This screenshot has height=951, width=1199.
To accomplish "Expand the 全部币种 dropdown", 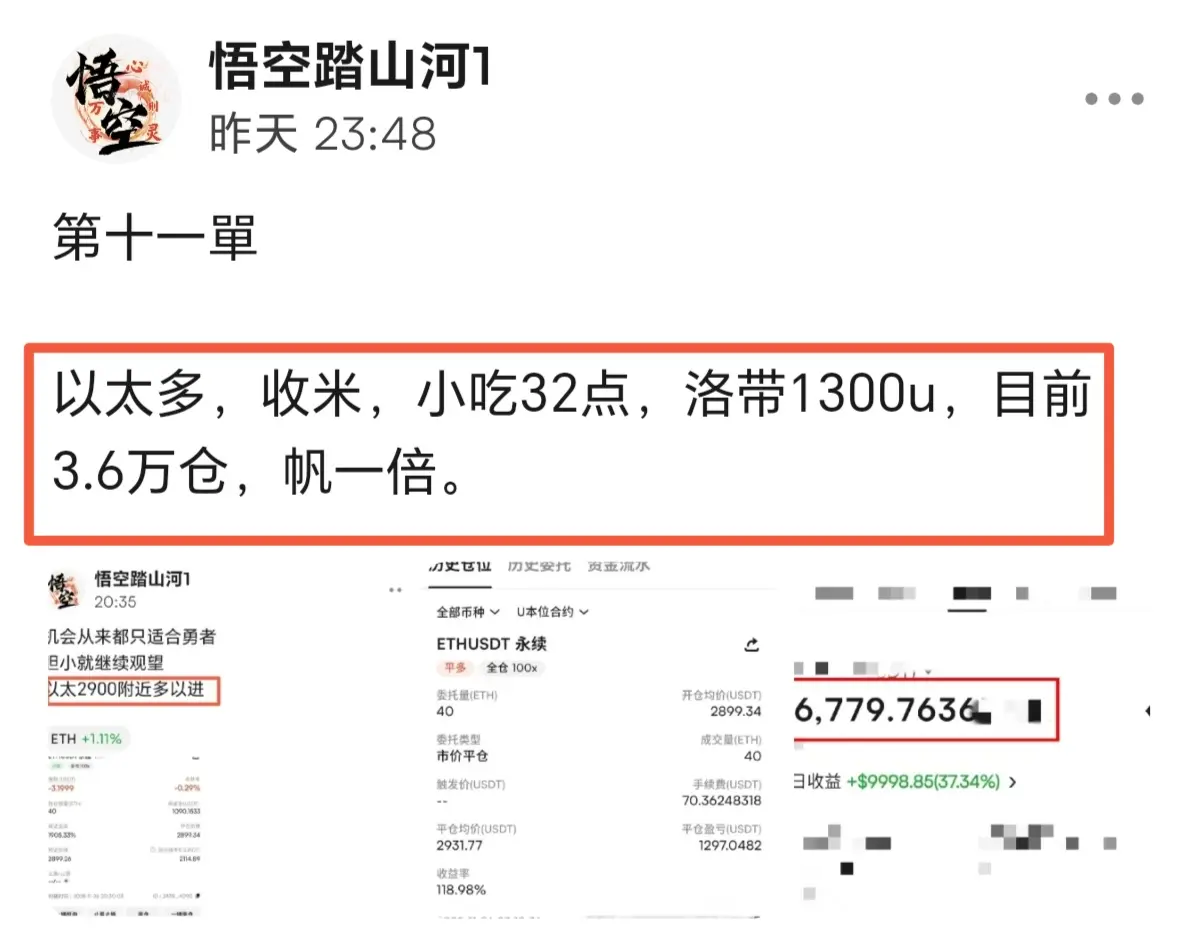I will (x=467, y=612).
